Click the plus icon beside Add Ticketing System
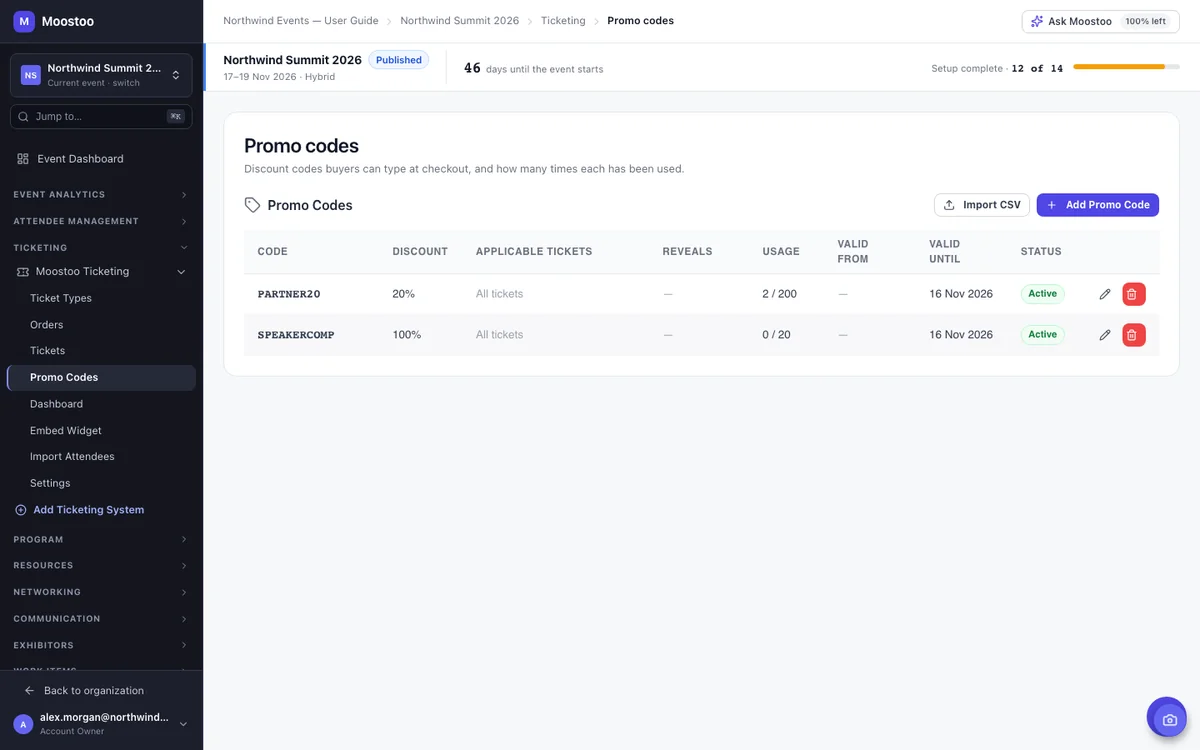The width and height of the screenshot is (1200, 750). [21, 510]
